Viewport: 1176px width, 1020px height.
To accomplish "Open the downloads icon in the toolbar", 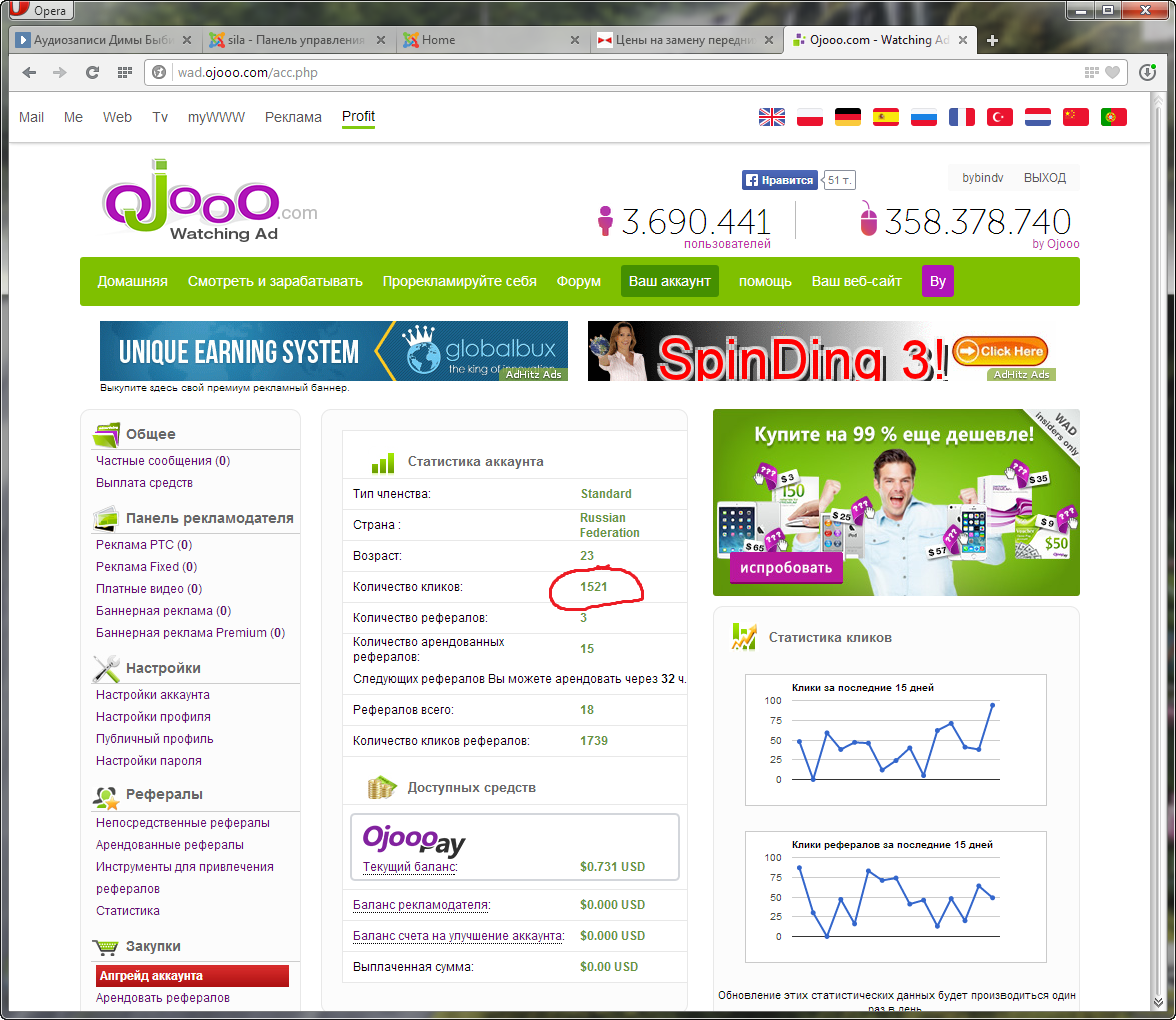I will [x=1147, y=73].
